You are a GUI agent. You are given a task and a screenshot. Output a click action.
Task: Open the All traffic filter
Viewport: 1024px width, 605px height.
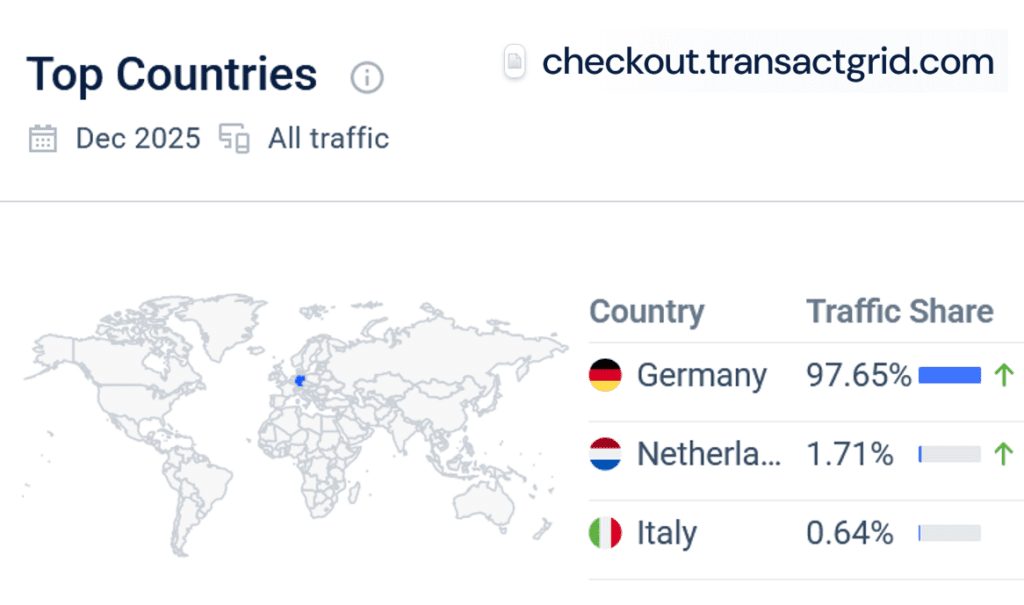[328, 138]
